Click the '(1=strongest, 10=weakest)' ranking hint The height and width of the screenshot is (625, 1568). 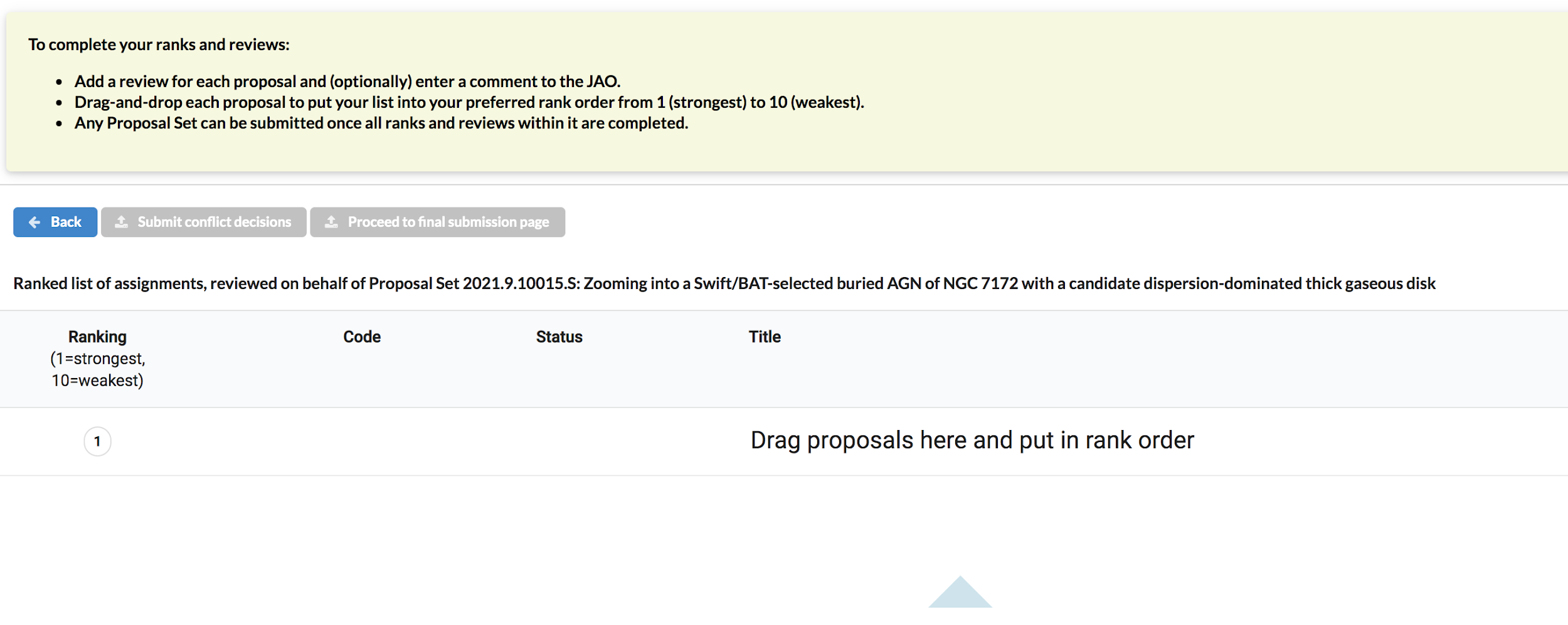coord(97,369)
